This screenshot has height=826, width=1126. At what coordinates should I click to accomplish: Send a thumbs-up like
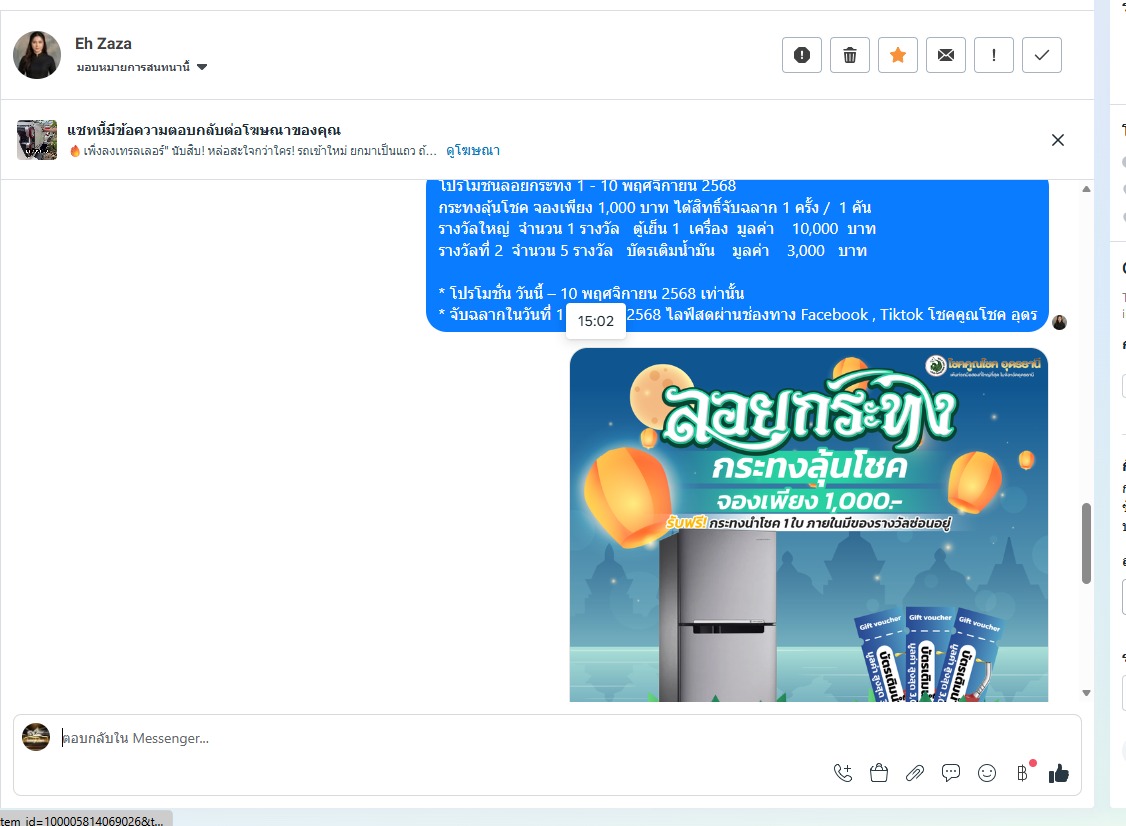[x=1059, y=774]
